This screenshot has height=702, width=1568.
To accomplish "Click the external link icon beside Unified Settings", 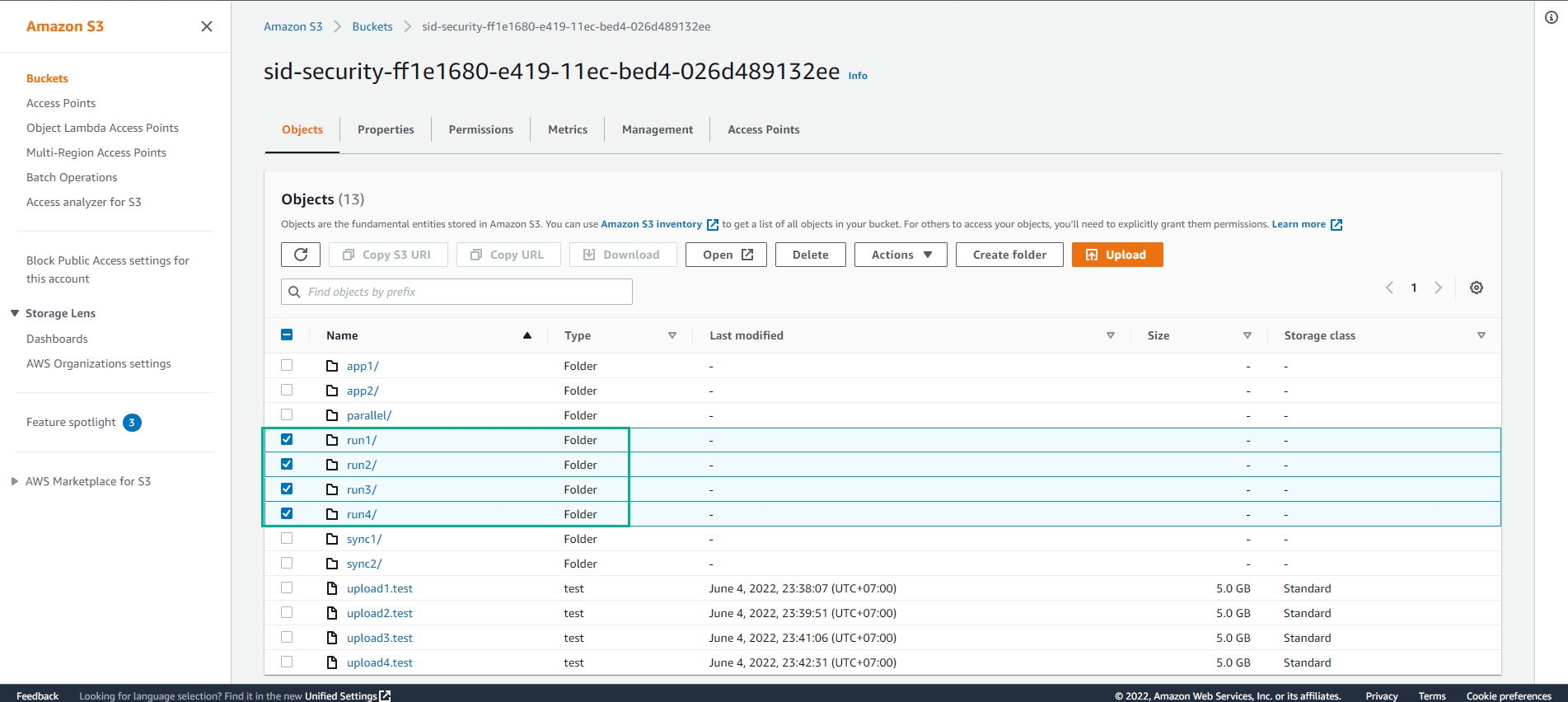I will (x=385, y=696).
